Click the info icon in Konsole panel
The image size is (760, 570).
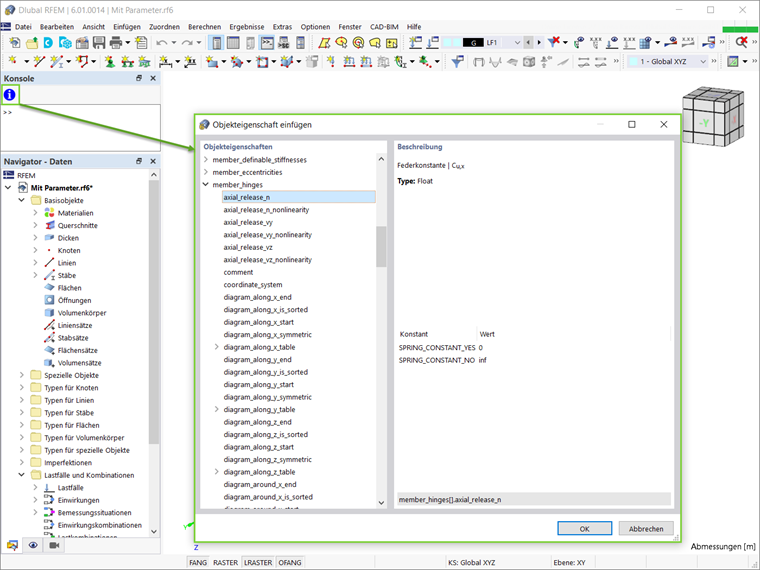10,95
